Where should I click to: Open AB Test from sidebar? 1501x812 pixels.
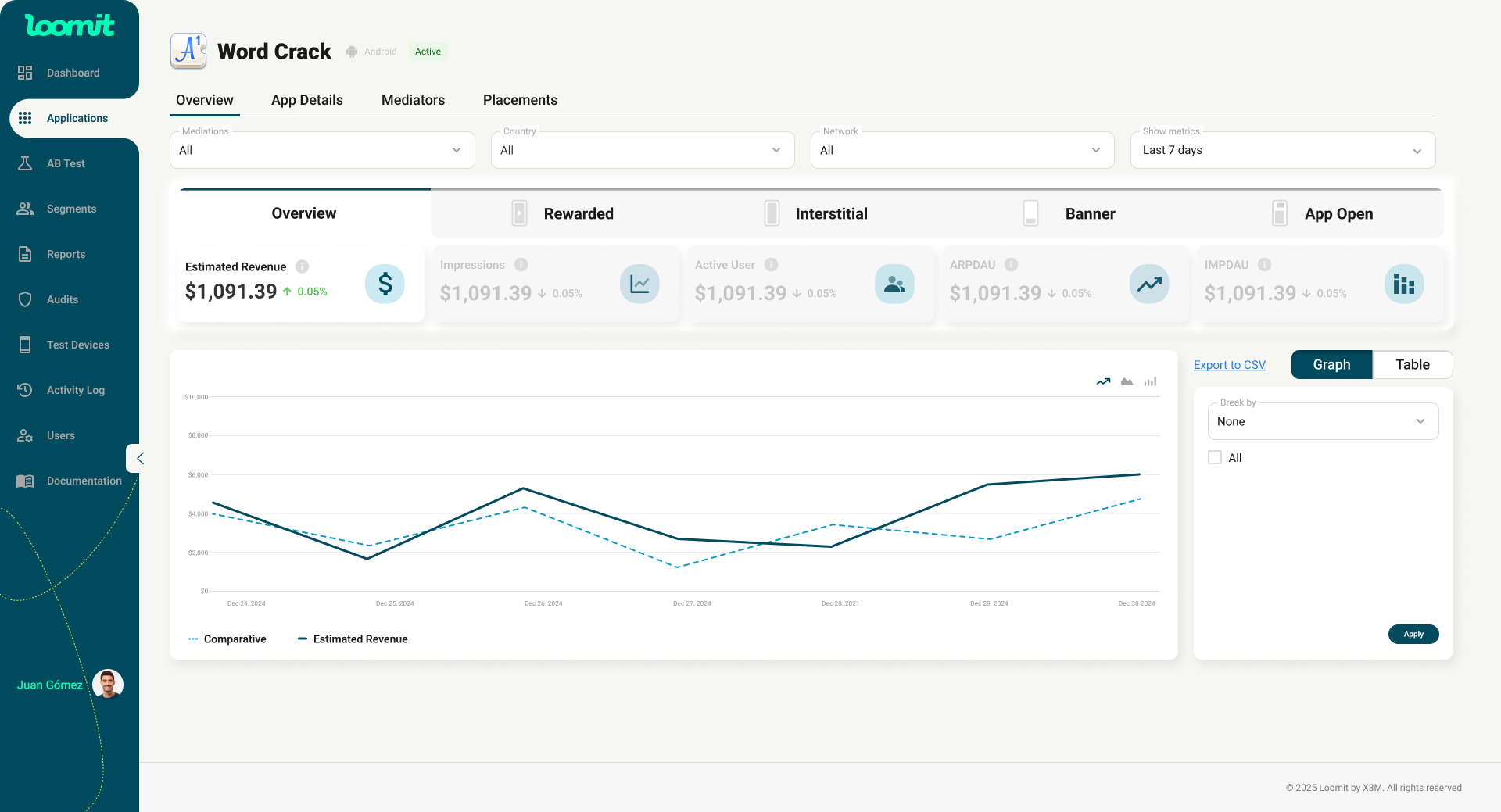coord(66,163)
